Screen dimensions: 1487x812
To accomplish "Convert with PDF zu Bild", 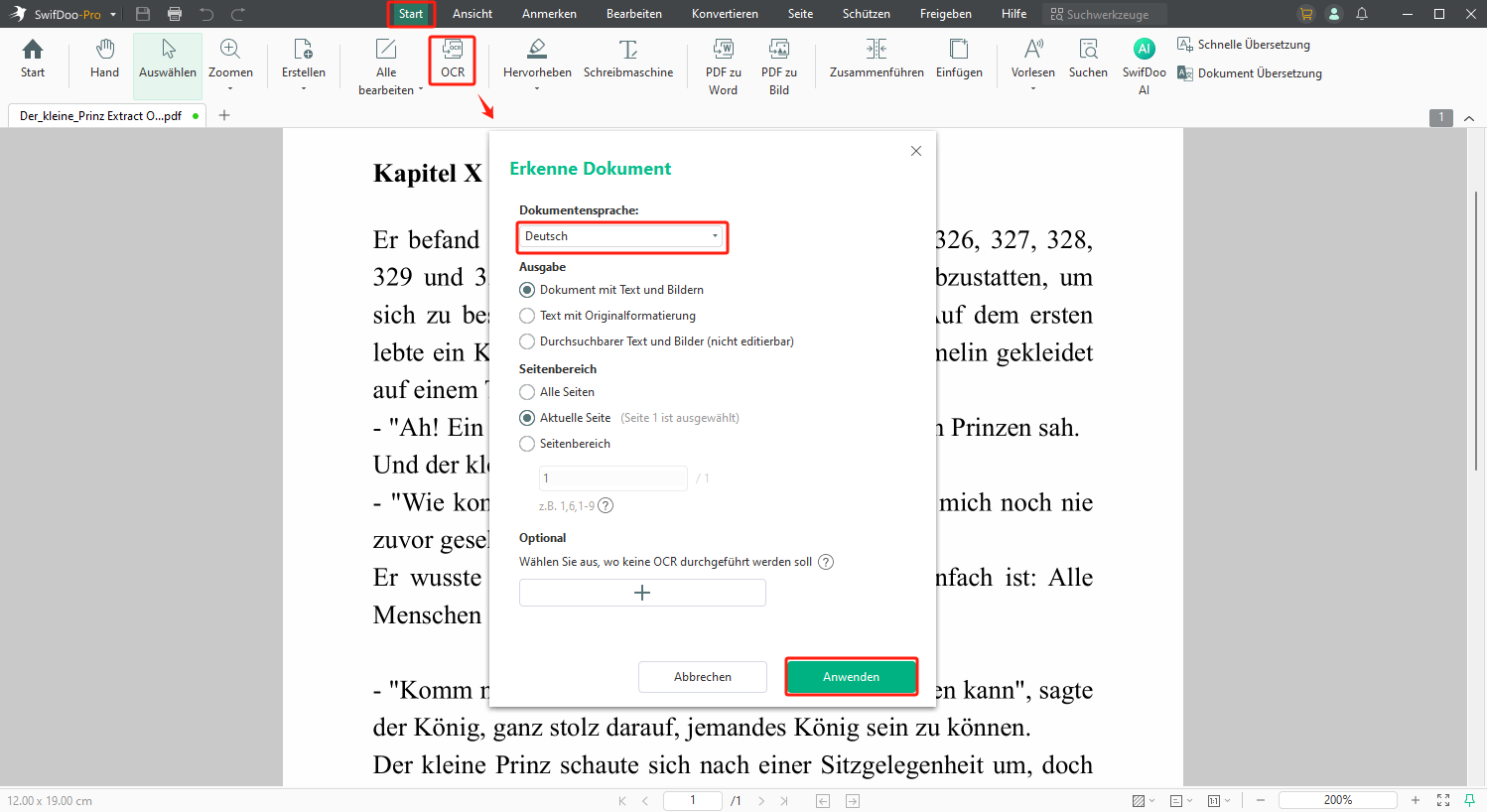I will coord(779,67).
